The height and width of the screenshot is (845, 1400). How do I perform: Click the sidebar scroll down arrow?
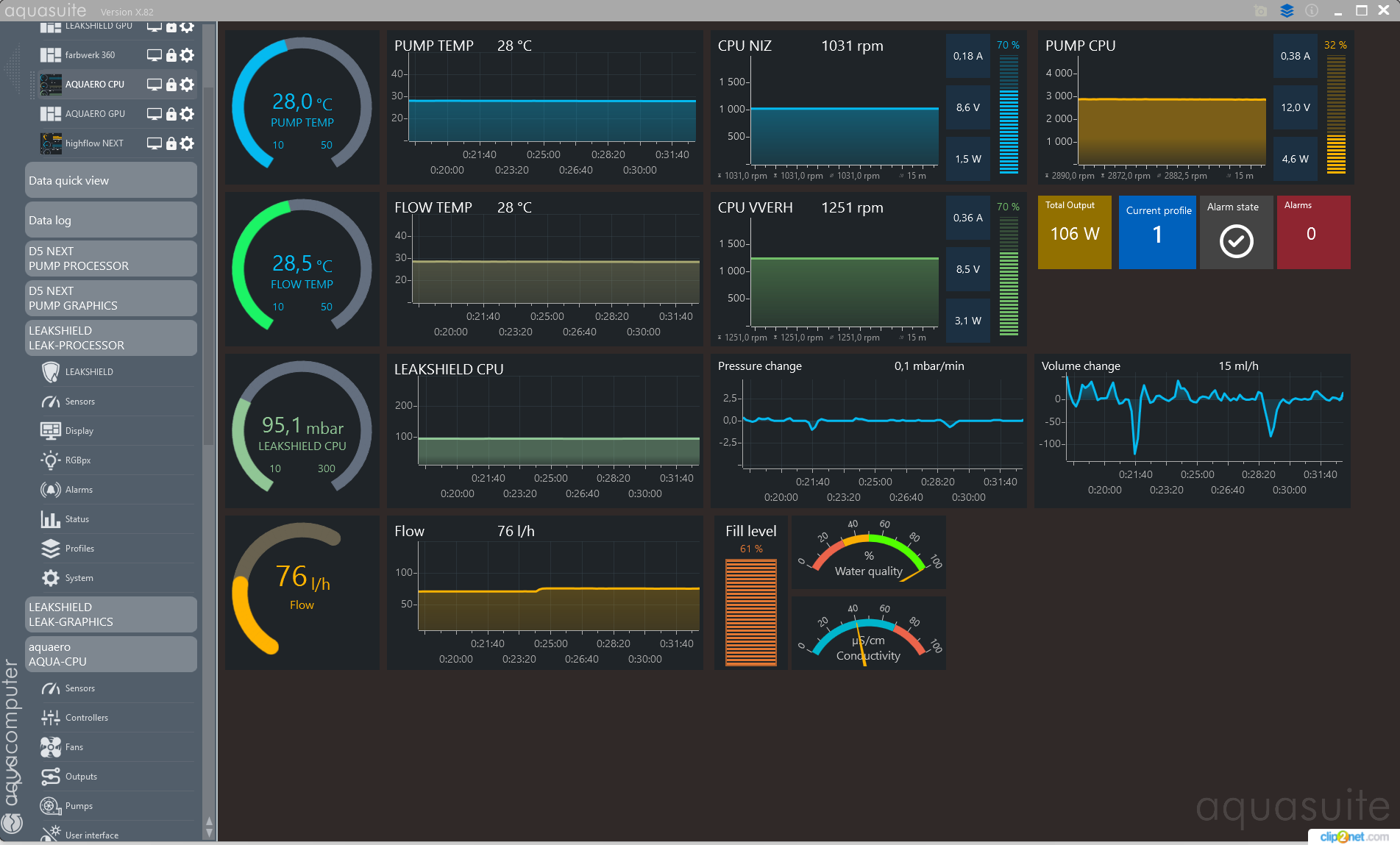(x=209, y=833)
